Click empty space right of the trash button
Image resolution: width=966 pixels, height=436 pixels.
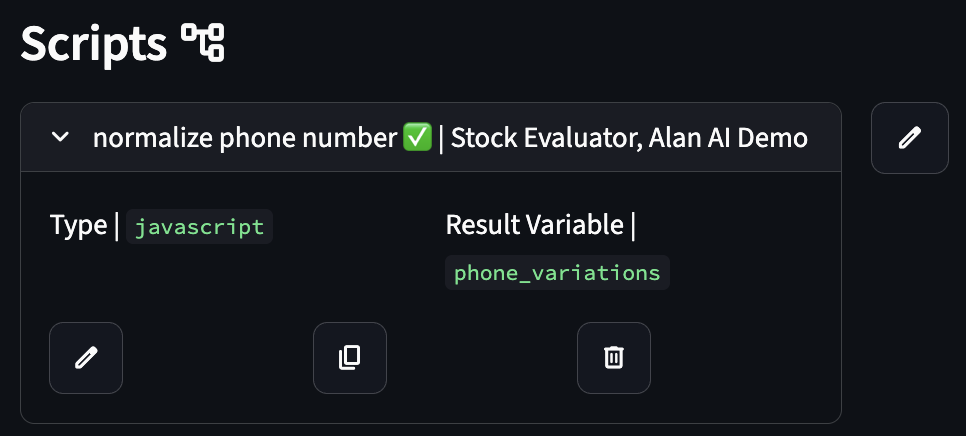(740, 357)
